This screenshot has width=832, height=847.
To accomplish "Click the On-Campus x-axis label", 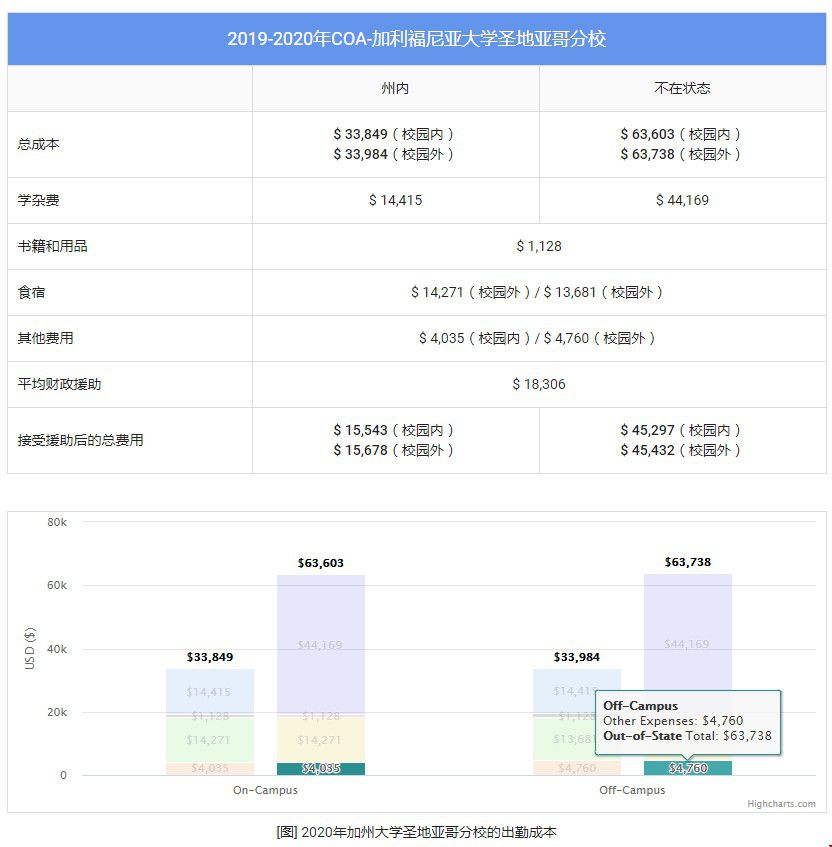I will 266,789.
